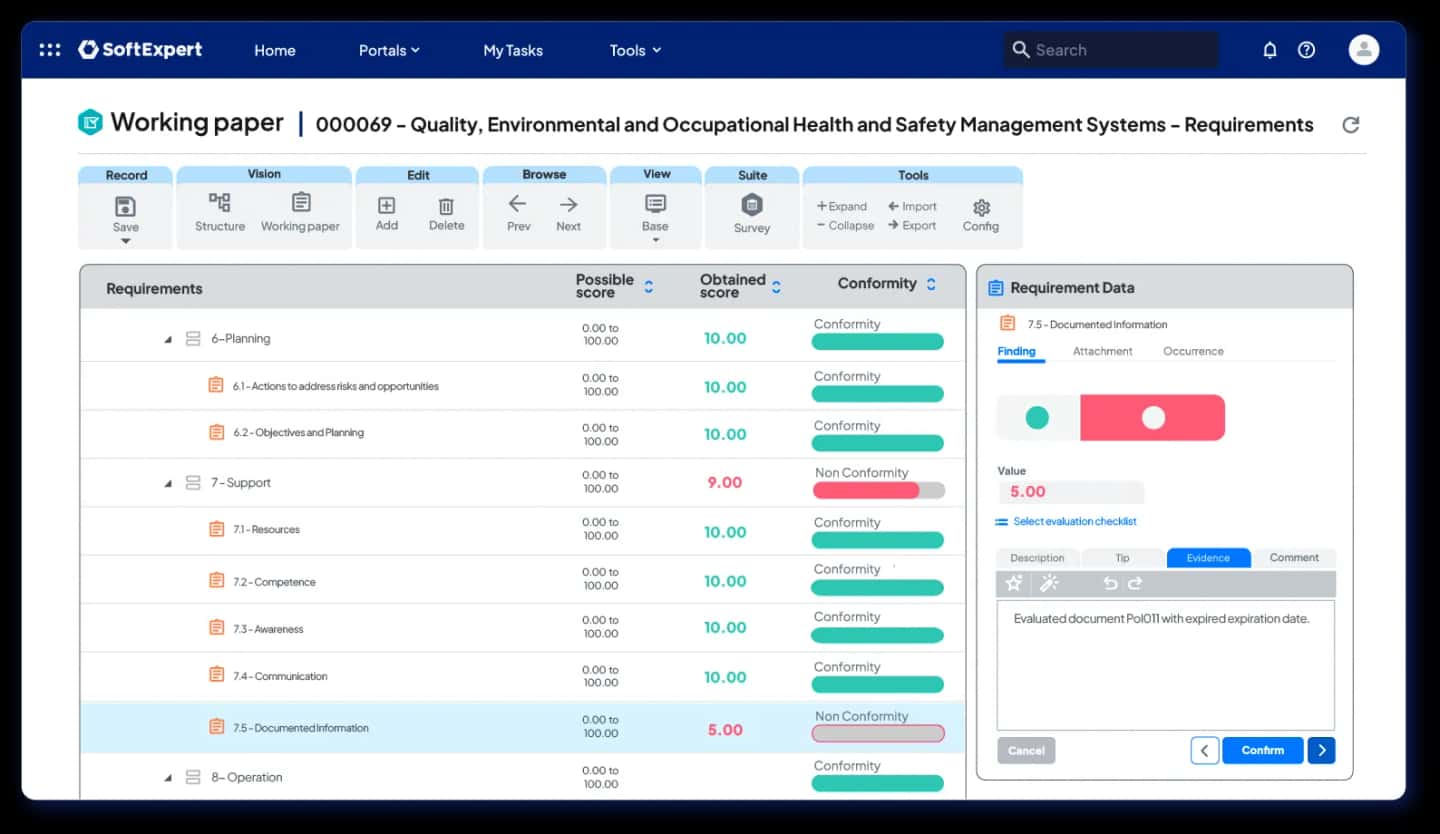Open the Description tab
The image size is (1440, 834).
click(x=1037, y=558)
